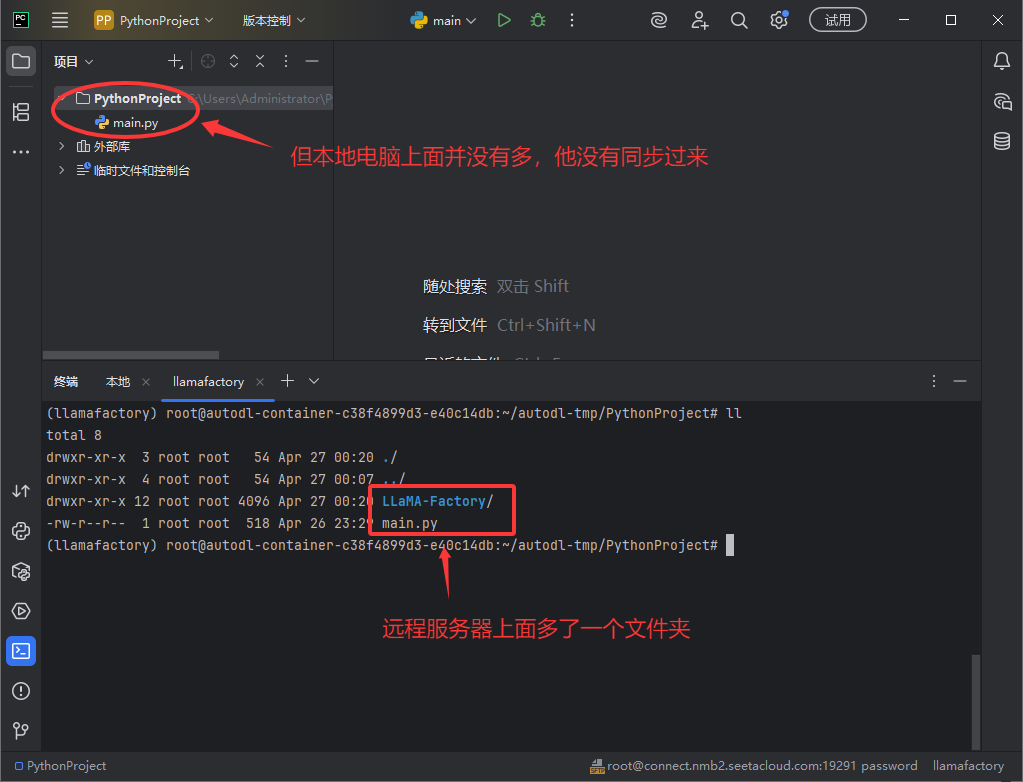
Task: Open Git version control tool window
Action: [x=21, y=730]
